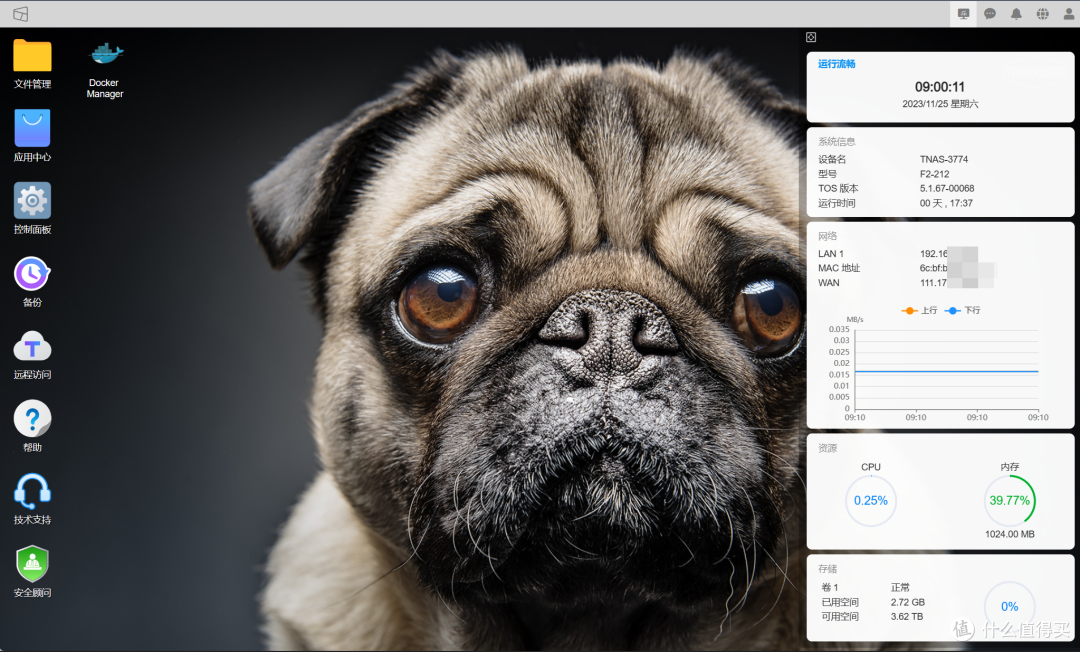Click the TOS main menu icon in top-left

(21, 14)
